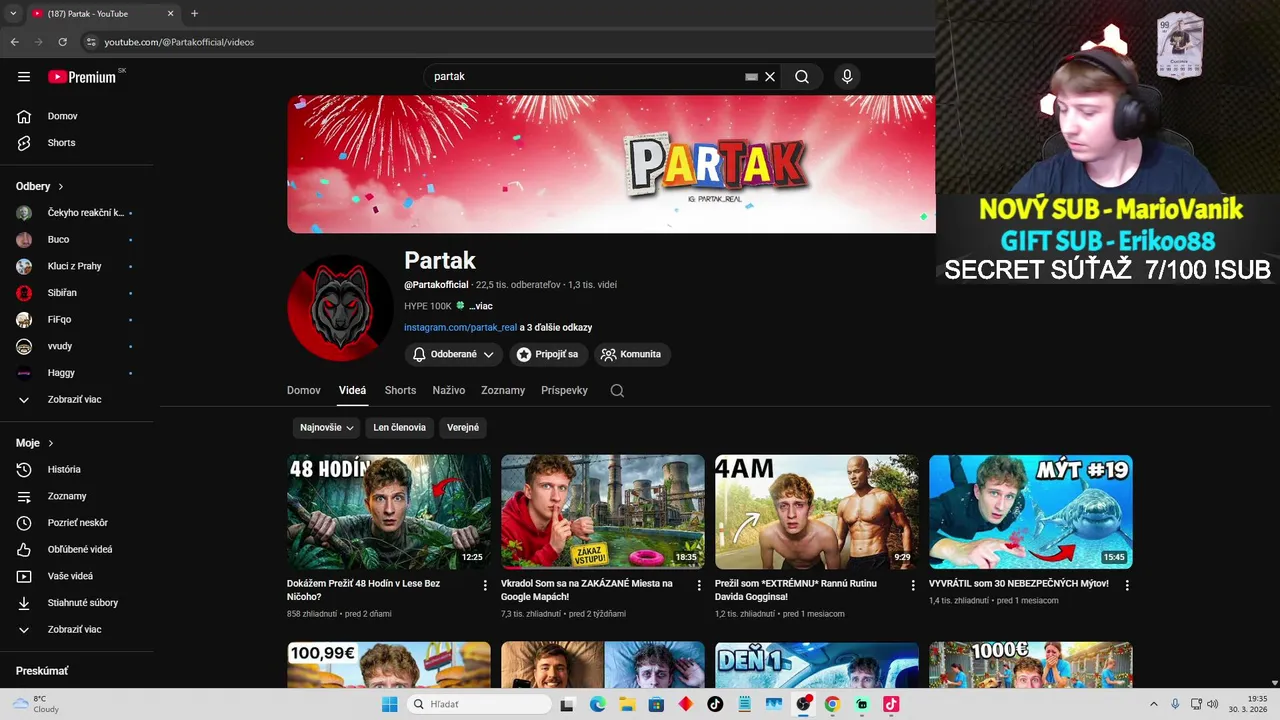Open the on-screen keyboard icon in search
Viewport: 1280px width, 720px height.
[x=752, y=76]
